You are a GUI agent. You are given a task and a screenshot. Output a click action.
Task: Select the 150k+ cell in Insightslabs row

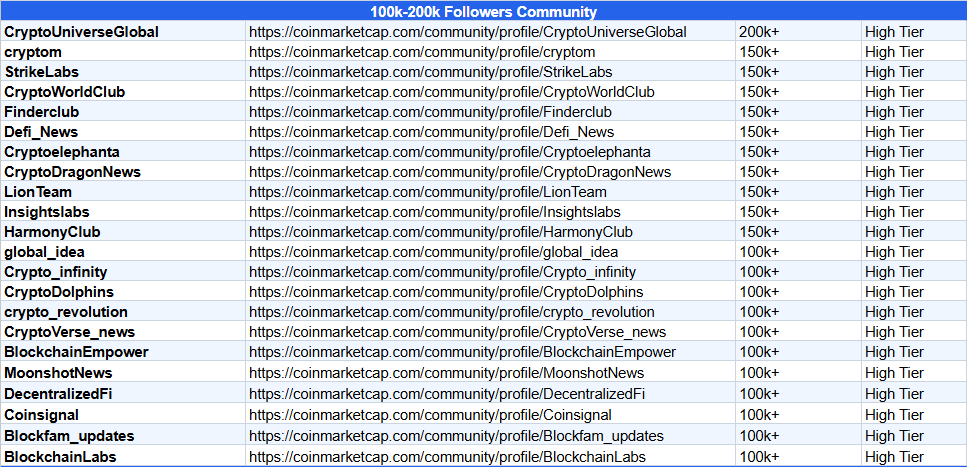point(798,212)
